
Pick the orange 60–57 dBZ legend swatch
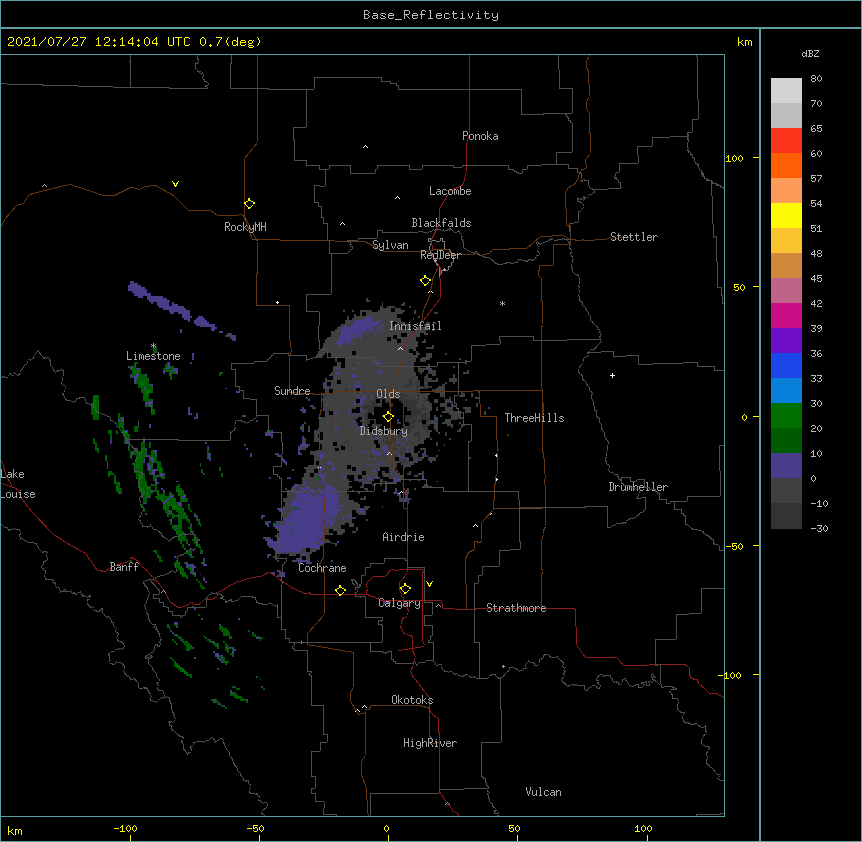tap(786, 165)
